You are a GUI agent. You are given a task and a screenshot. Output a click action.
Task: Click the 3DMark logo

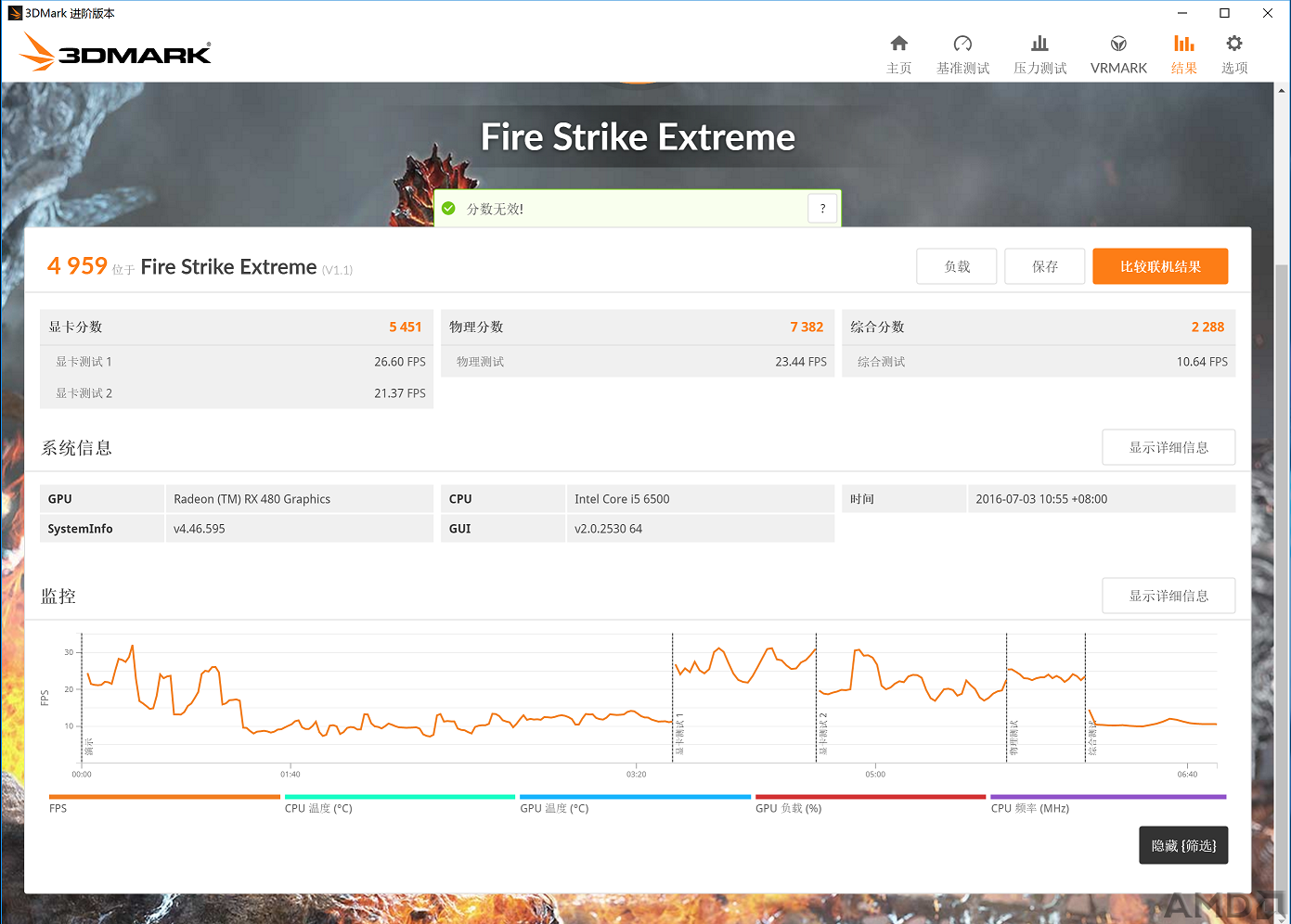click(x=115, y=52)
